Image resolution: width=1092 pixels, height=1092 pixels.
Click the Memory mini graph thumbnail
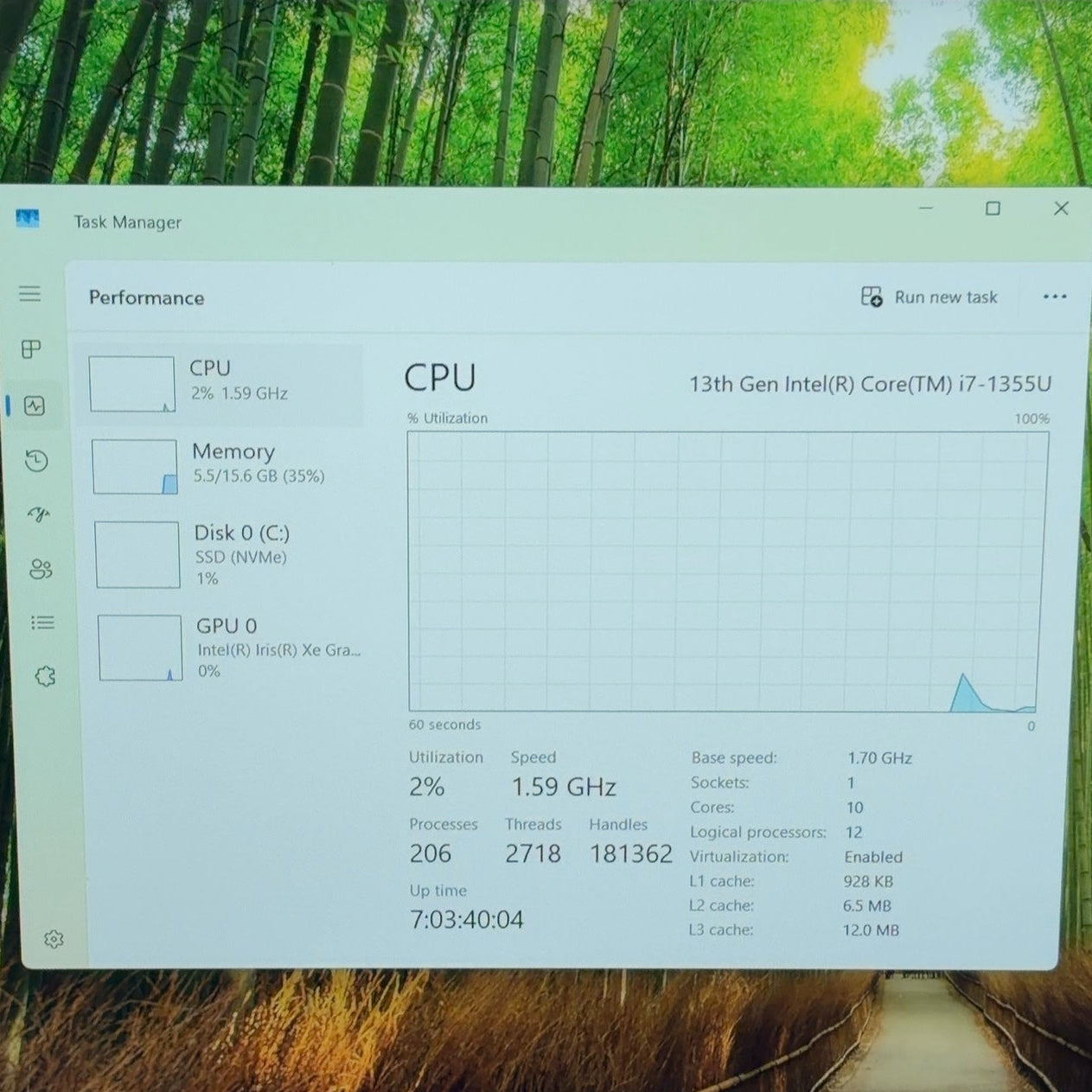(135, 467)
